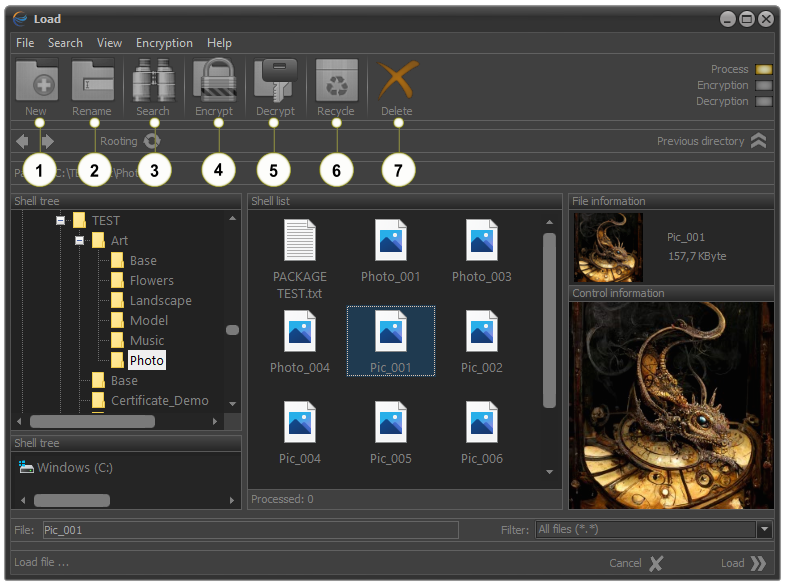
Task: Click the Shell list scroll down arrow
Action: pyautogui.click(x=549, y=472)
